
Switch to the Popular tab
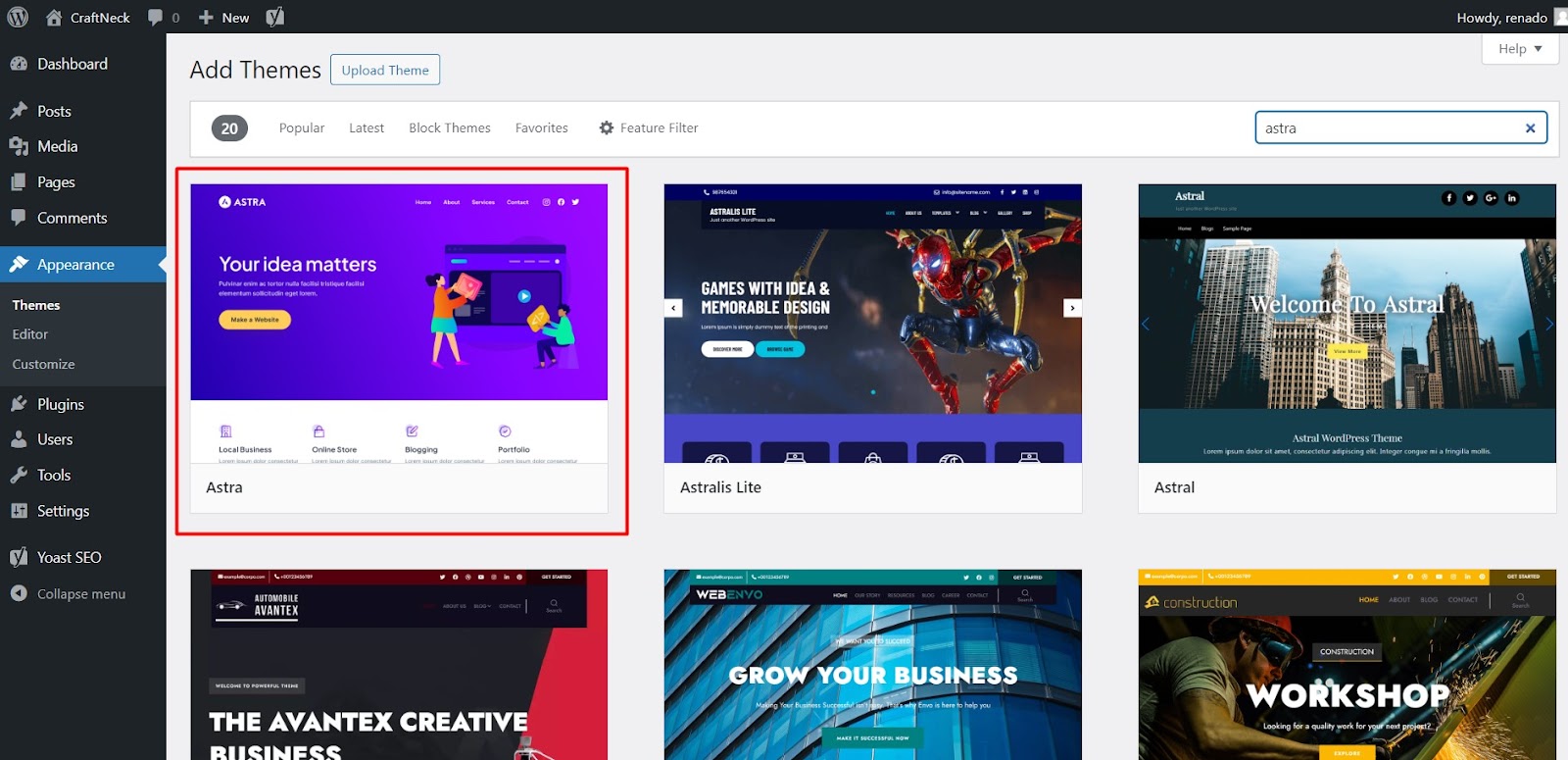click(302, 127)
